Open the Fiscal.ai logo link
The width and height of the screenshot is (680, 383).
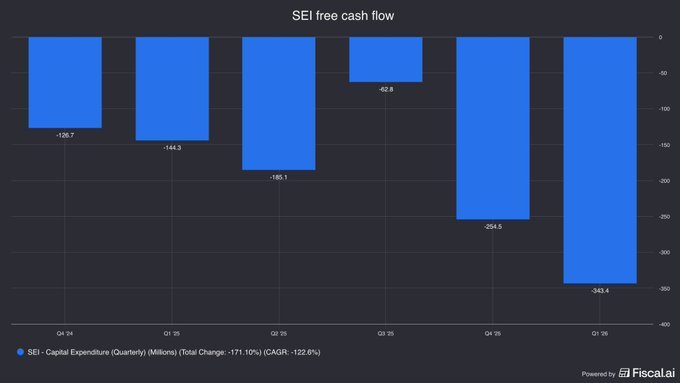(x=647, y=373)
